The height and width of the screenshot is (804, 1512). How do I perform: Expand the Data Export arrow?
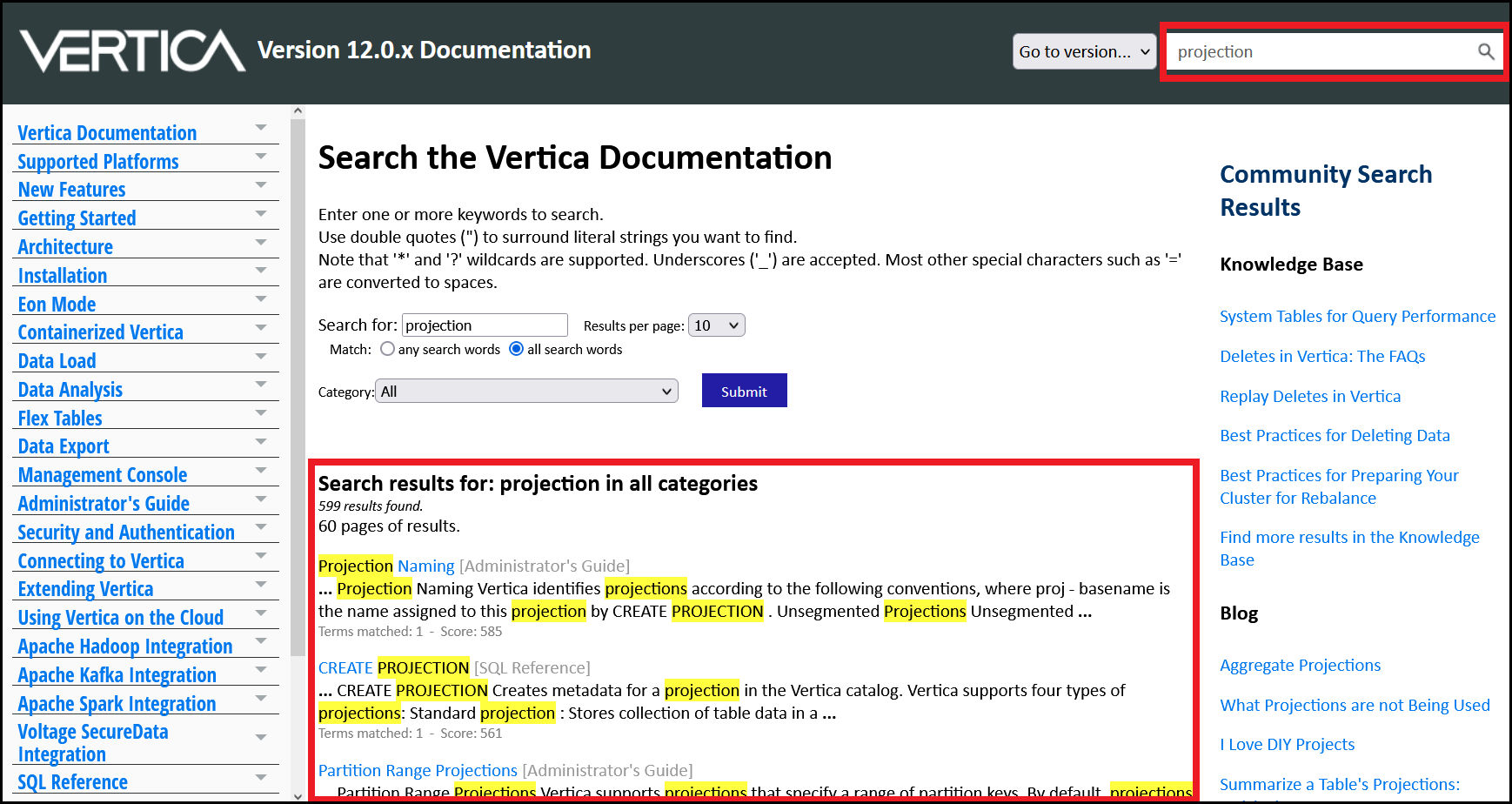[x=260, y=442]
